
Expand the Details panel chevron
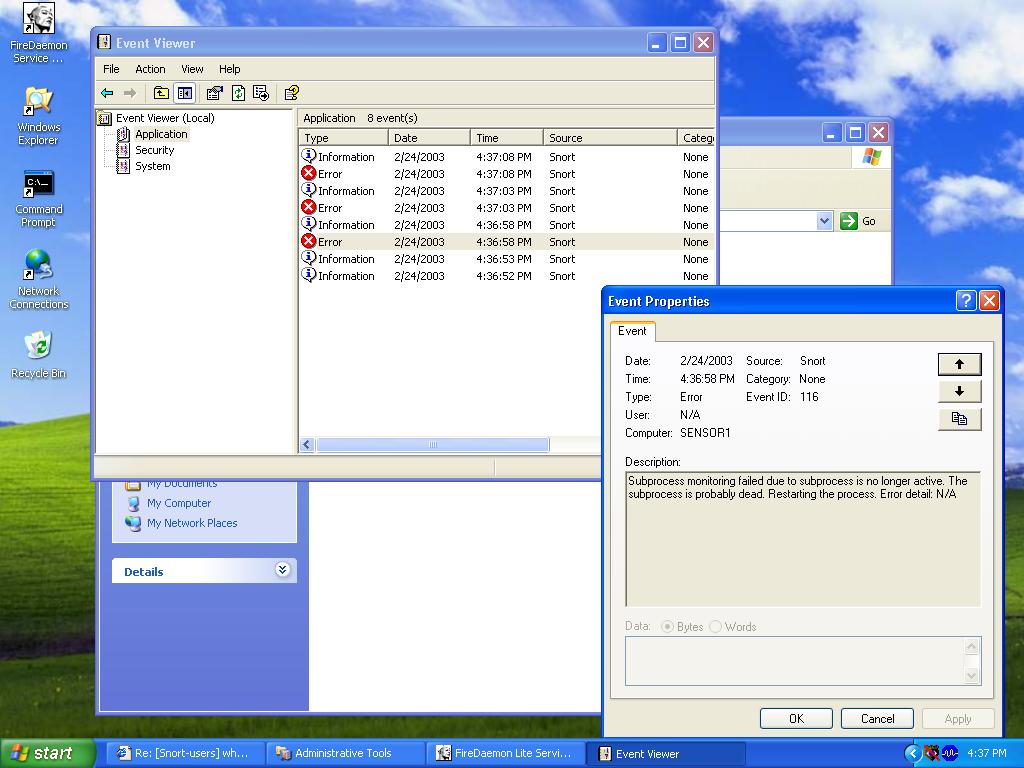(282, 570)
